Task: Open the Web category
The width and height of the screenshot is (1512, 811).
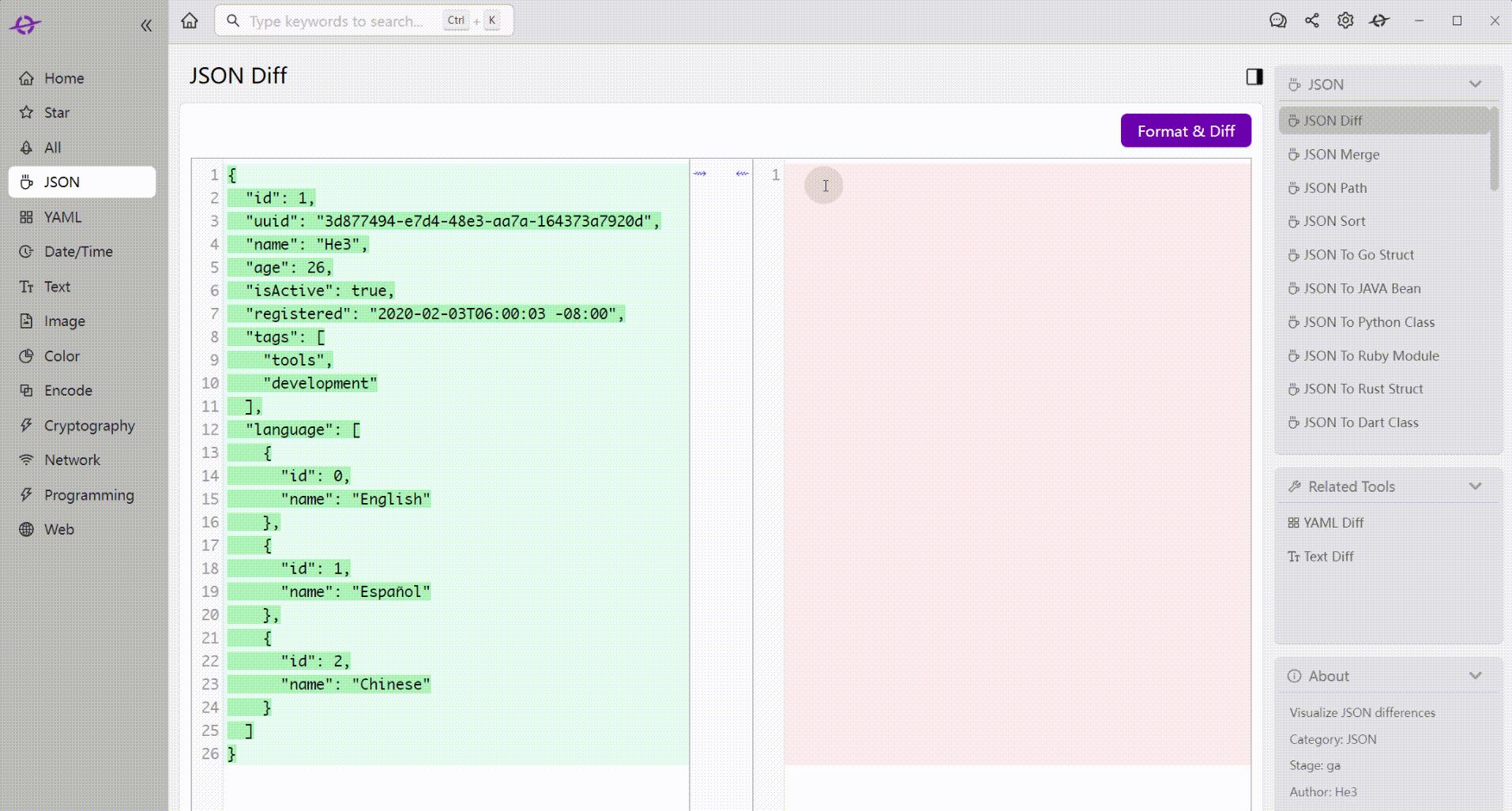Action: tap(82, 530)
